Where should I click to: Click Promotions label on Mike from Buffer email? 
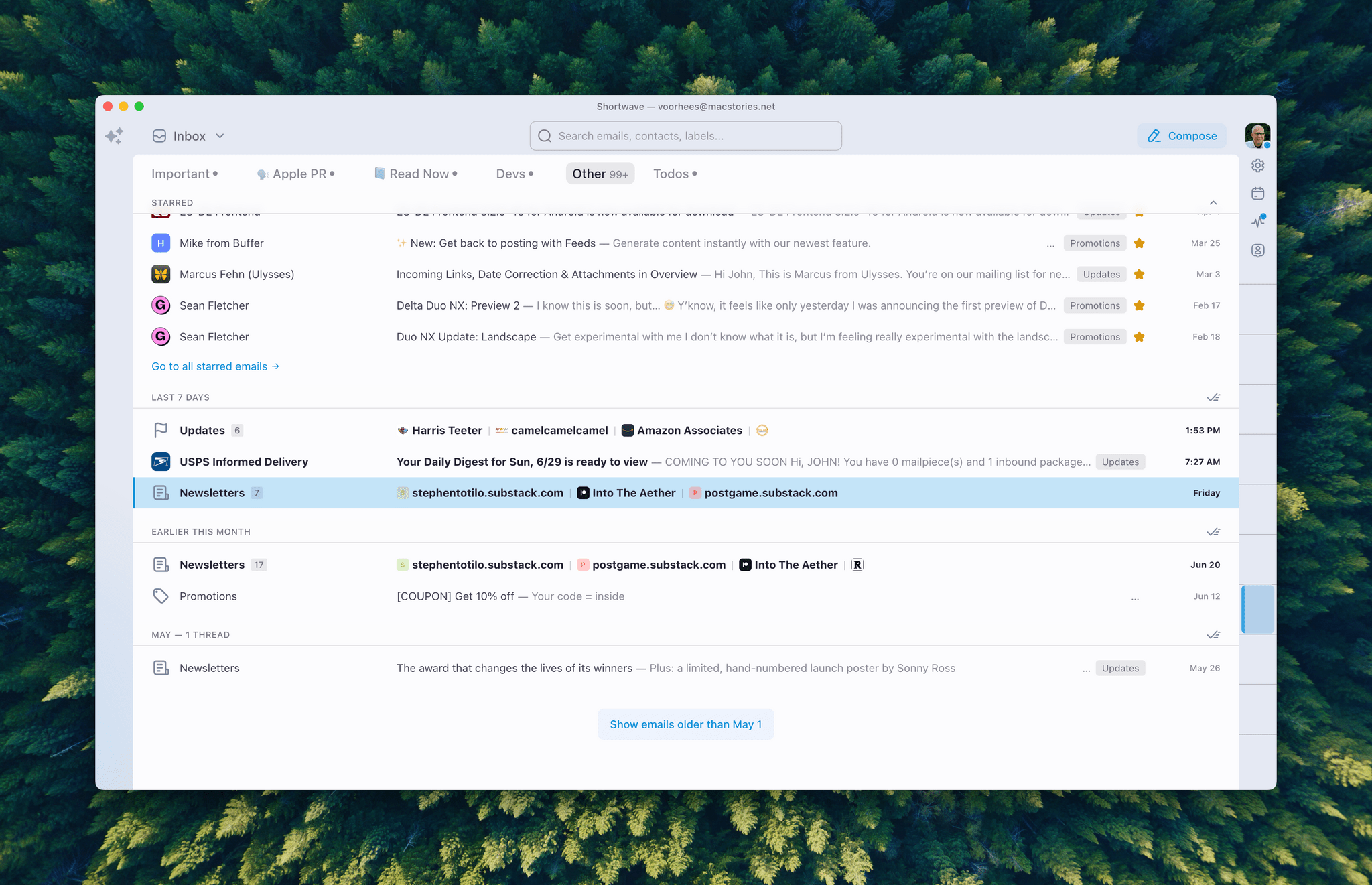point(1095,243)
